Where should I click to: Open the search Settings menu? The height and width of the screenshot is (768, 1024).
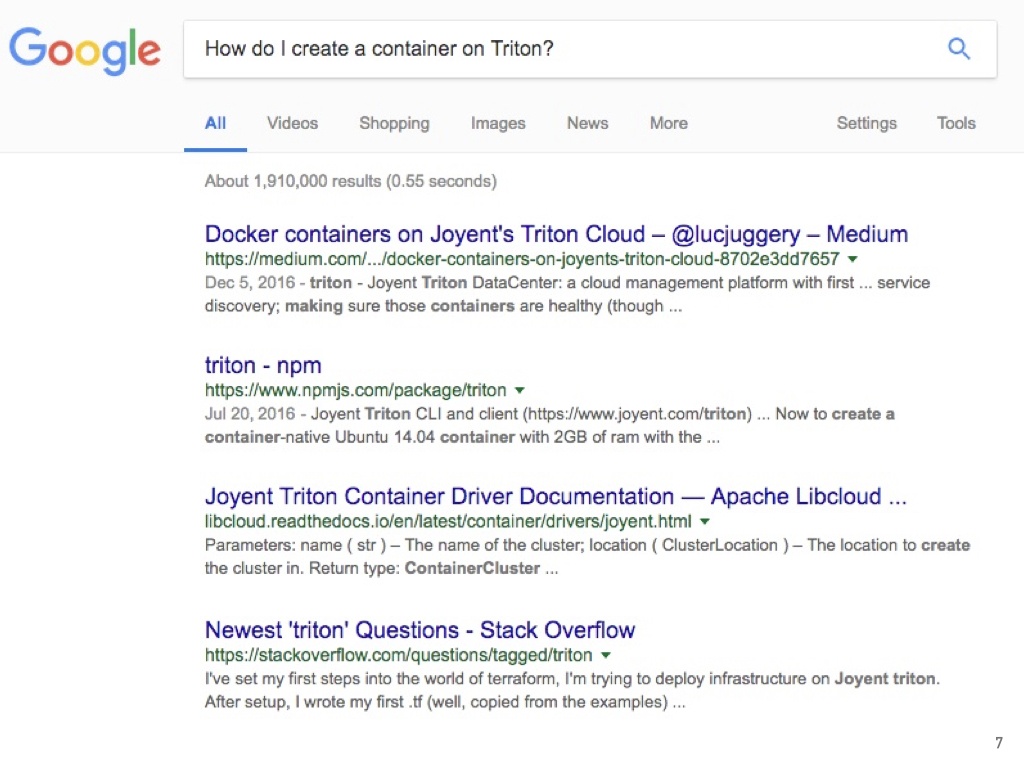[x=867, y=123]
